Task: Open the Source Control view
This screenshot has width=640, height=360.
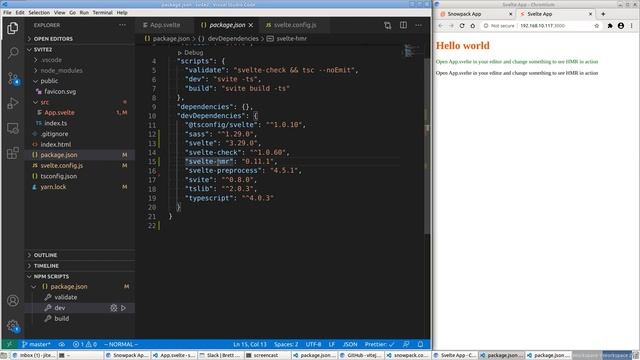Action: coord(13,78)
